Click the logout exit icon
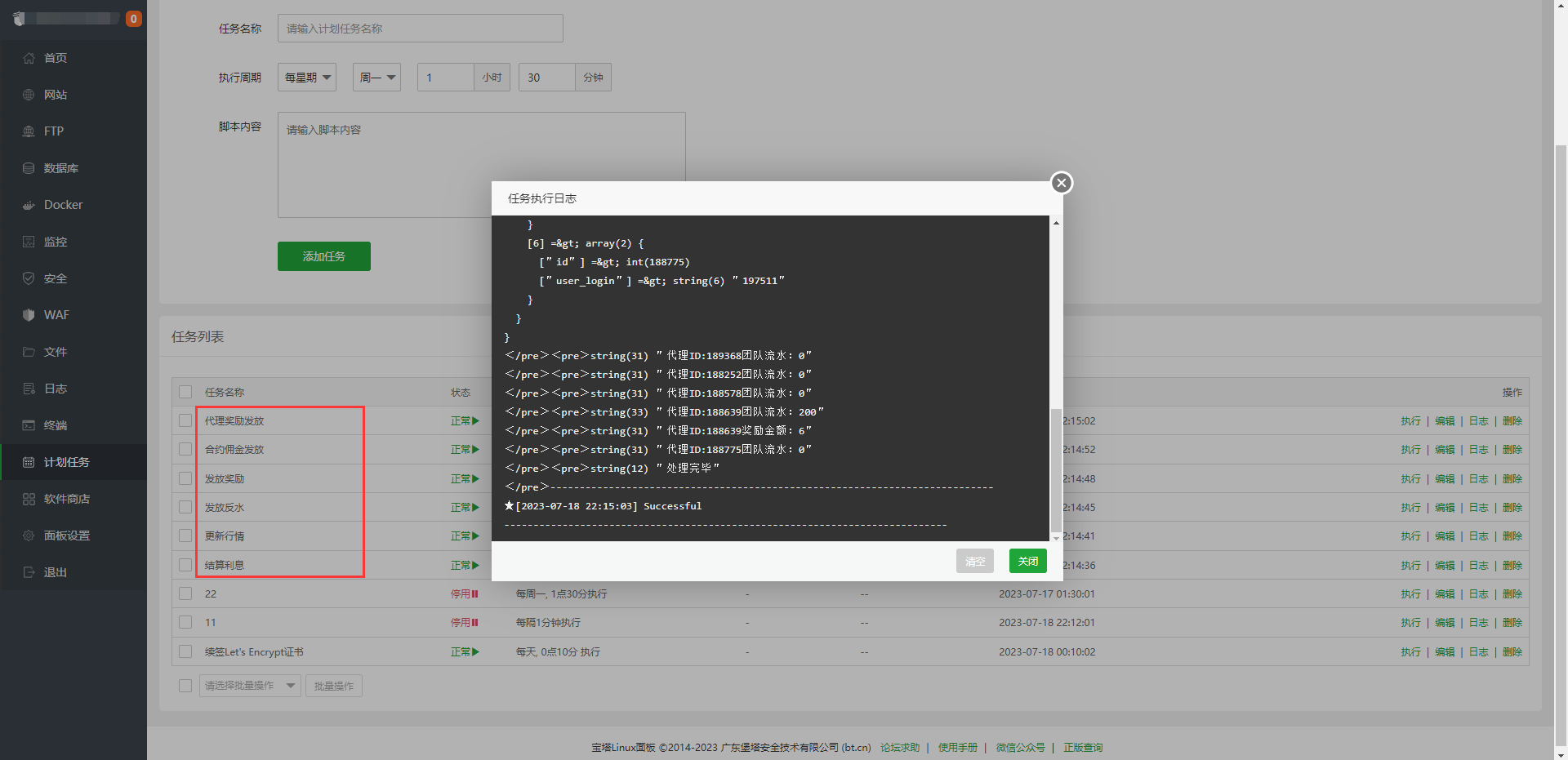 (x=29, y=572)
